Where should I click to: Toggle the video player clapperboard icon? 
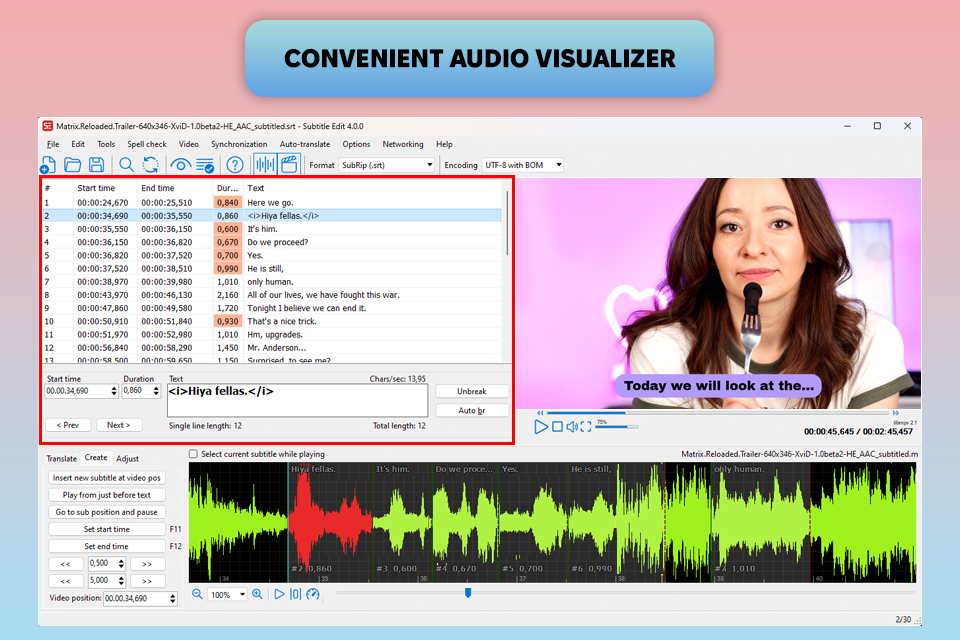[289, 165]
